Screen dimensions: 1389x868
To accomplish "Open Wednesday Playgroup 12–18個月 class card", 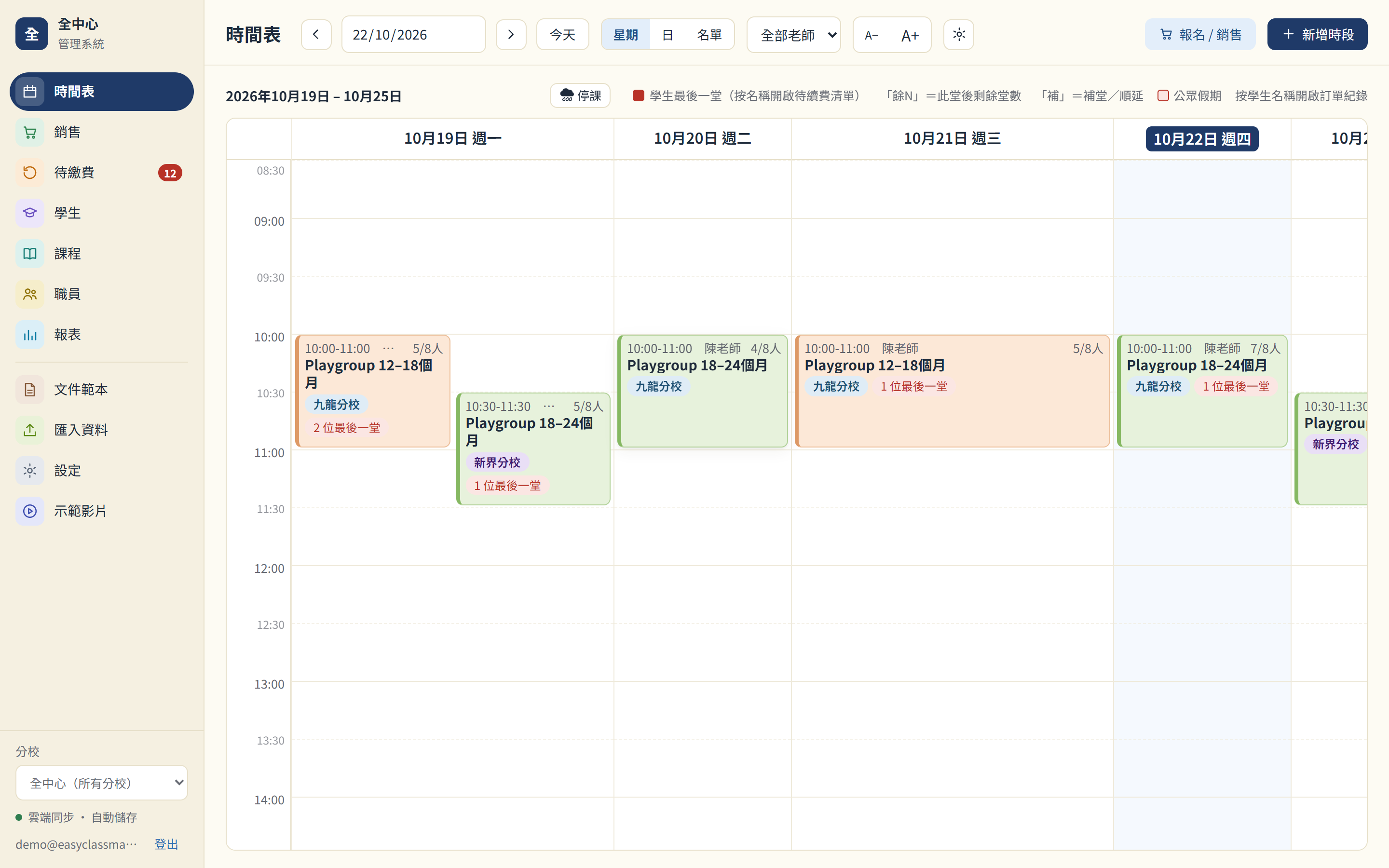I will pos(952,391).
